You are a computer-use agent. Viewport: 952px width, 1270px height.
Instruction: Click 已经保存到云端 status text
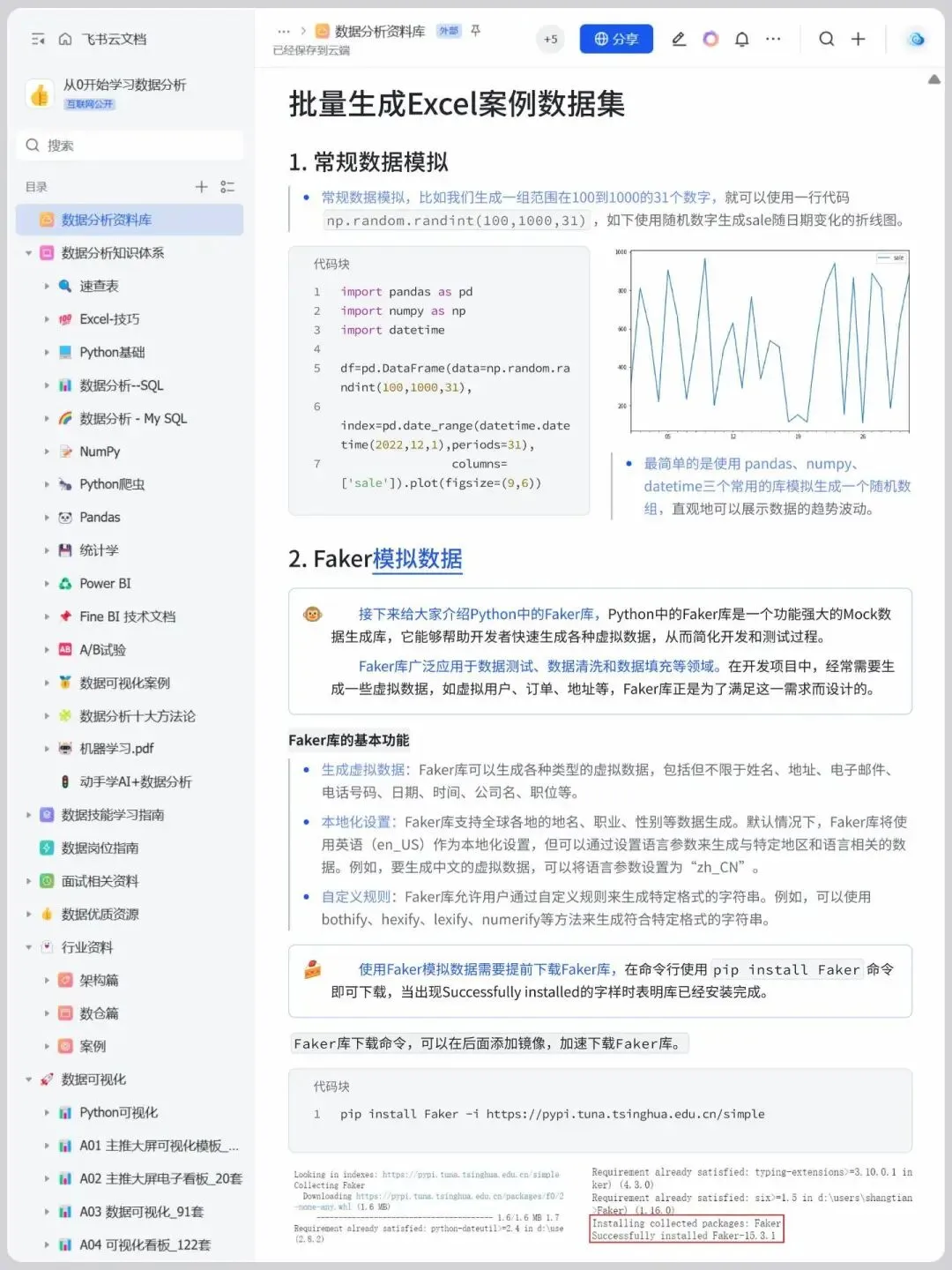pos(311,50)
